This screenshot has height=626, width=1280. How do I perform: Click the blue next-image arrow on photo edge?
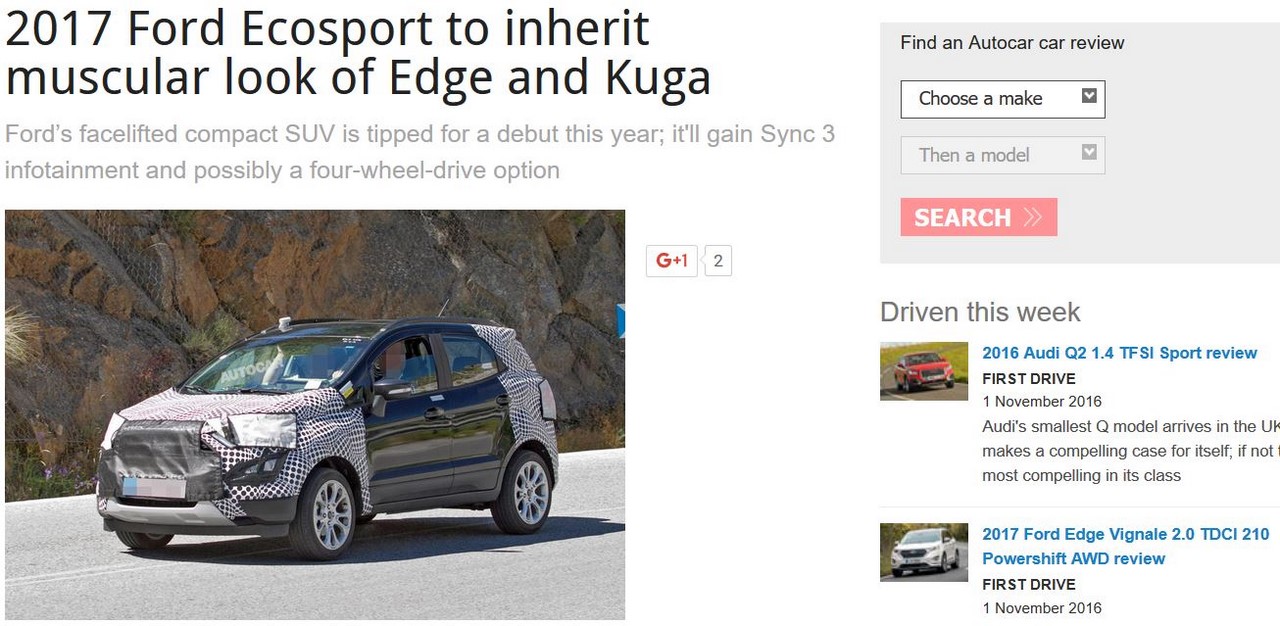click(621, 321)
